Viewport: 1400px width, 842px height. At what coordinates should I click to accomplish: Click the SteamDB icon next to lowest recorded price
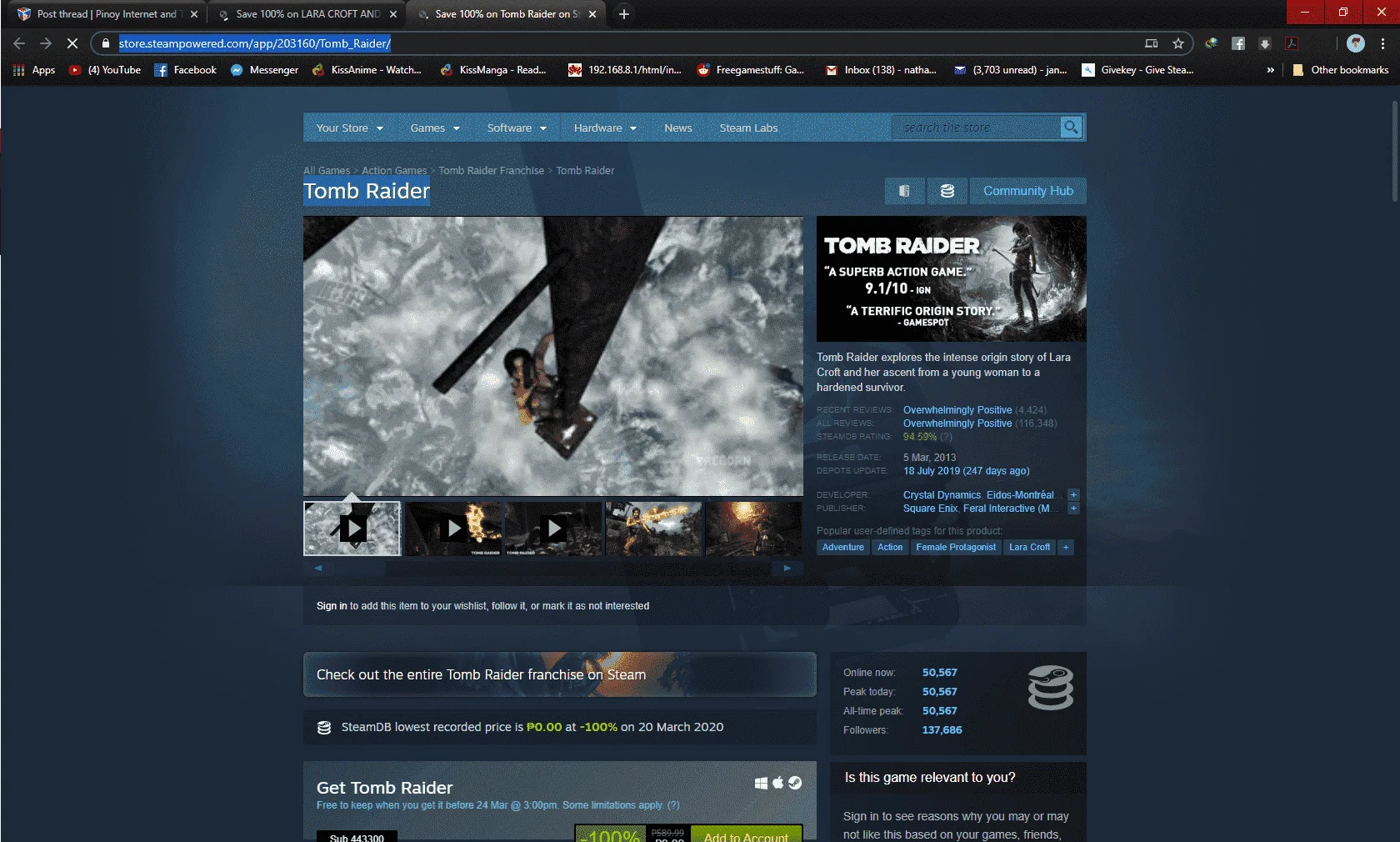[x=324, y=727]
